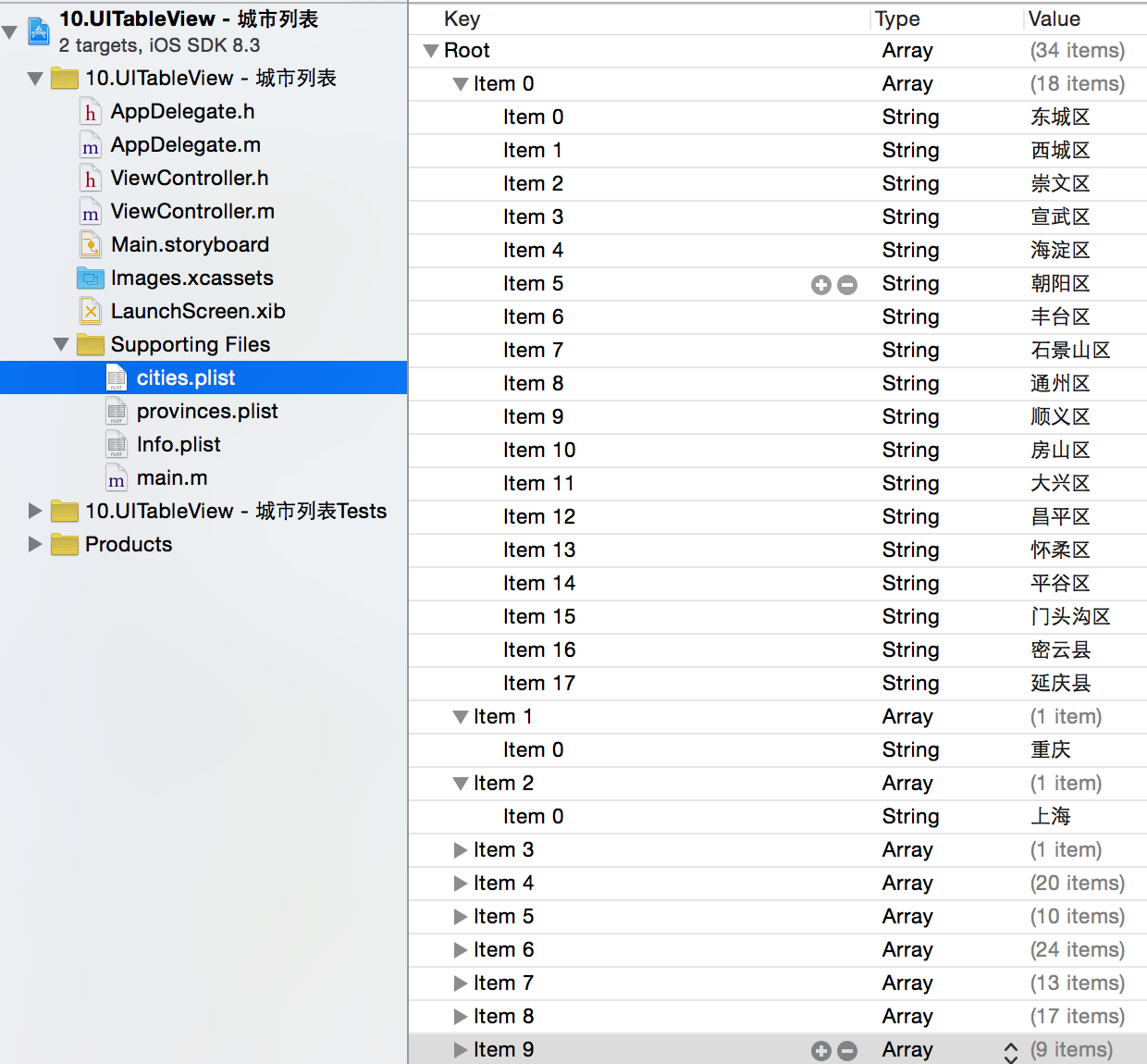
Task: Collapse Item 1 array containing 重庆
Action: coord(461,717)
